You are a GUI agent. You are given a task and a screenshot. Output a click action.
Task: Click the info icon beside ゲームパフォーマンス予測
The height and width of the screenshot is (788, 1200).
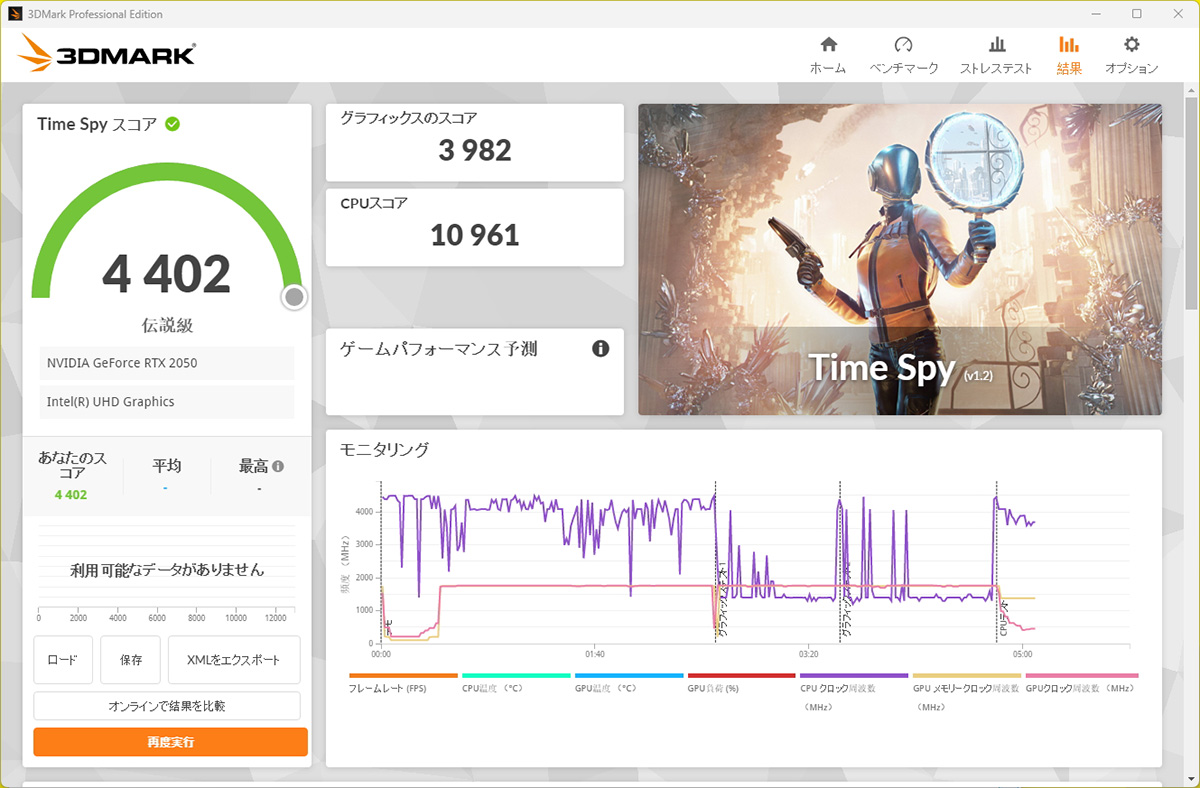(x=600, y=349)
